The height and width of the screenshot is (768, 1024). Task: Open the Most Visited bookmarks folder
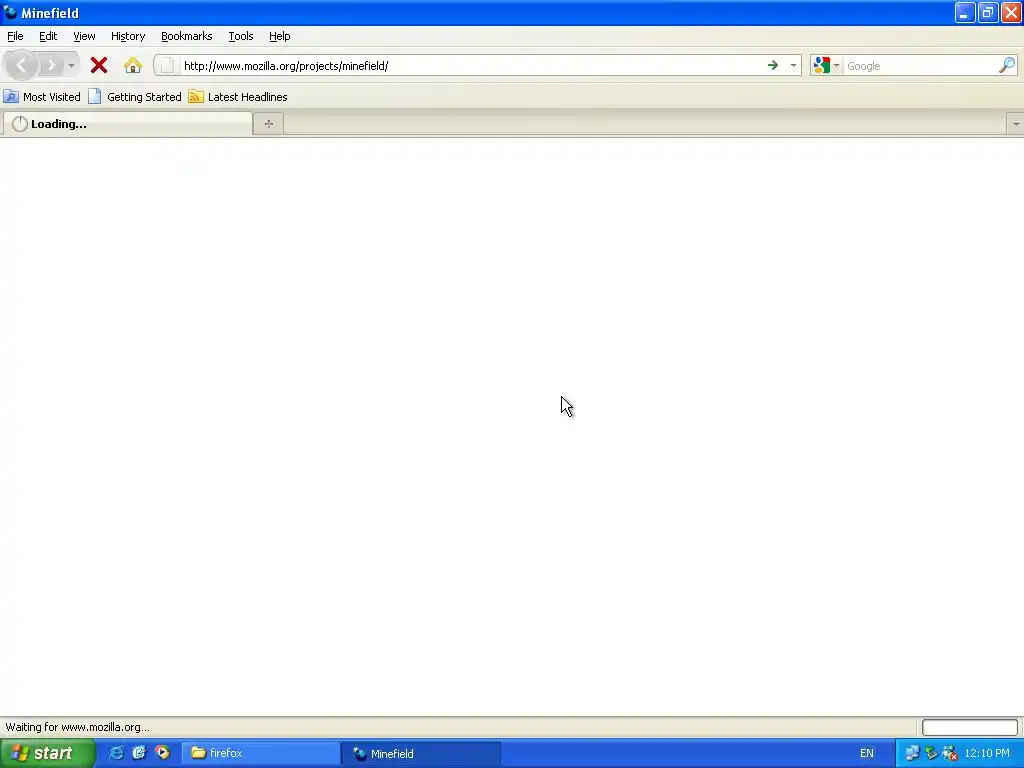(42, 97)
